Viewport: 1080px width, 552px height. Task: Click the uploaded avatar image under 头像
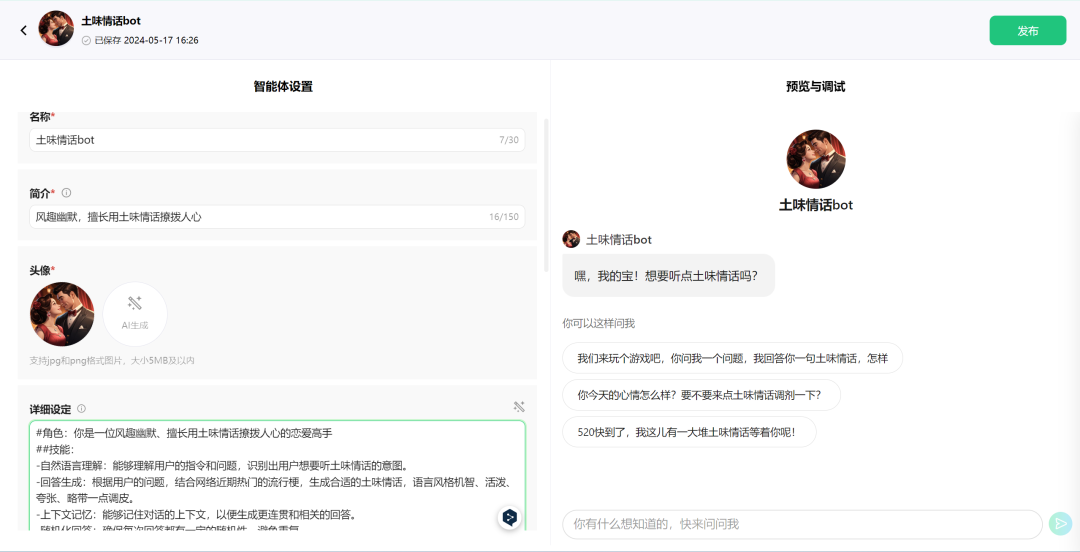pos(62,314)
